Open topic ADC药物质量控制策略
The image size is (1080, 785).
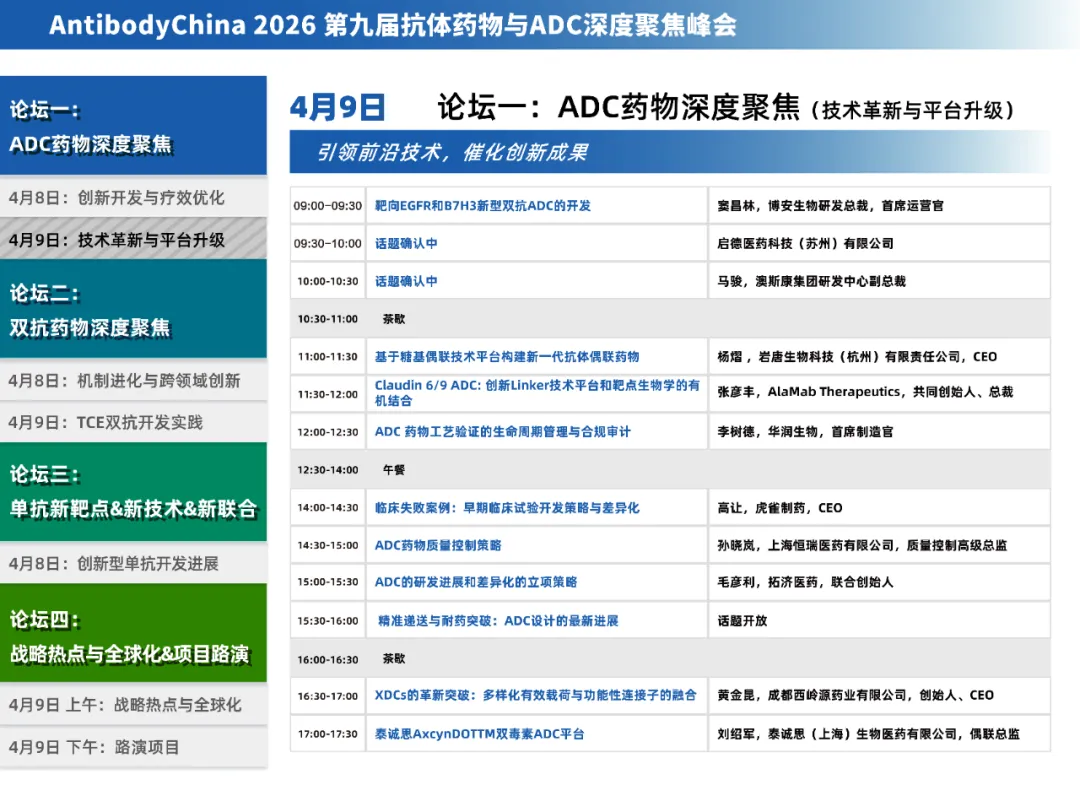tap(437, 545)
